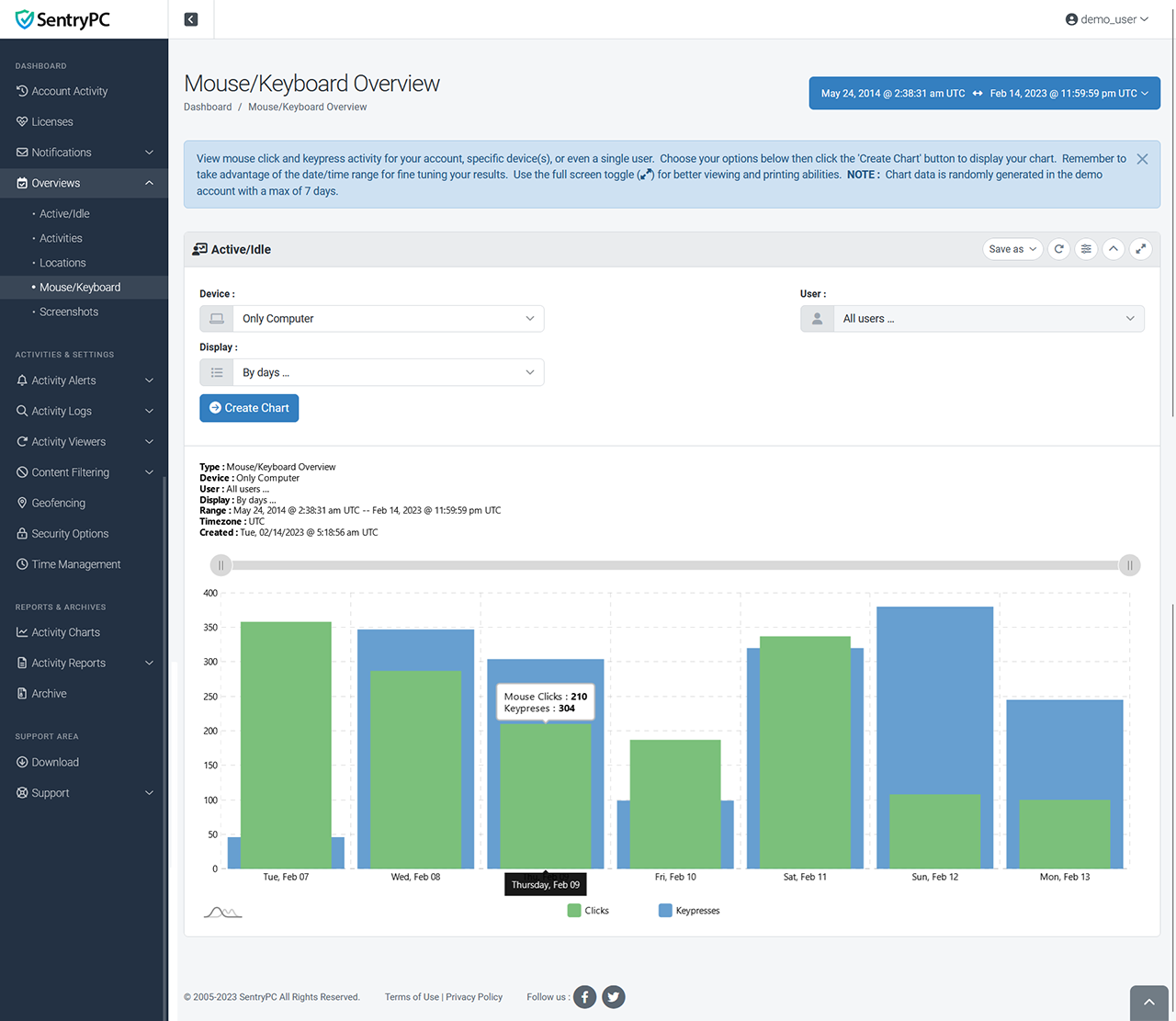Expand Activity Viewers menu

point(84,442)
